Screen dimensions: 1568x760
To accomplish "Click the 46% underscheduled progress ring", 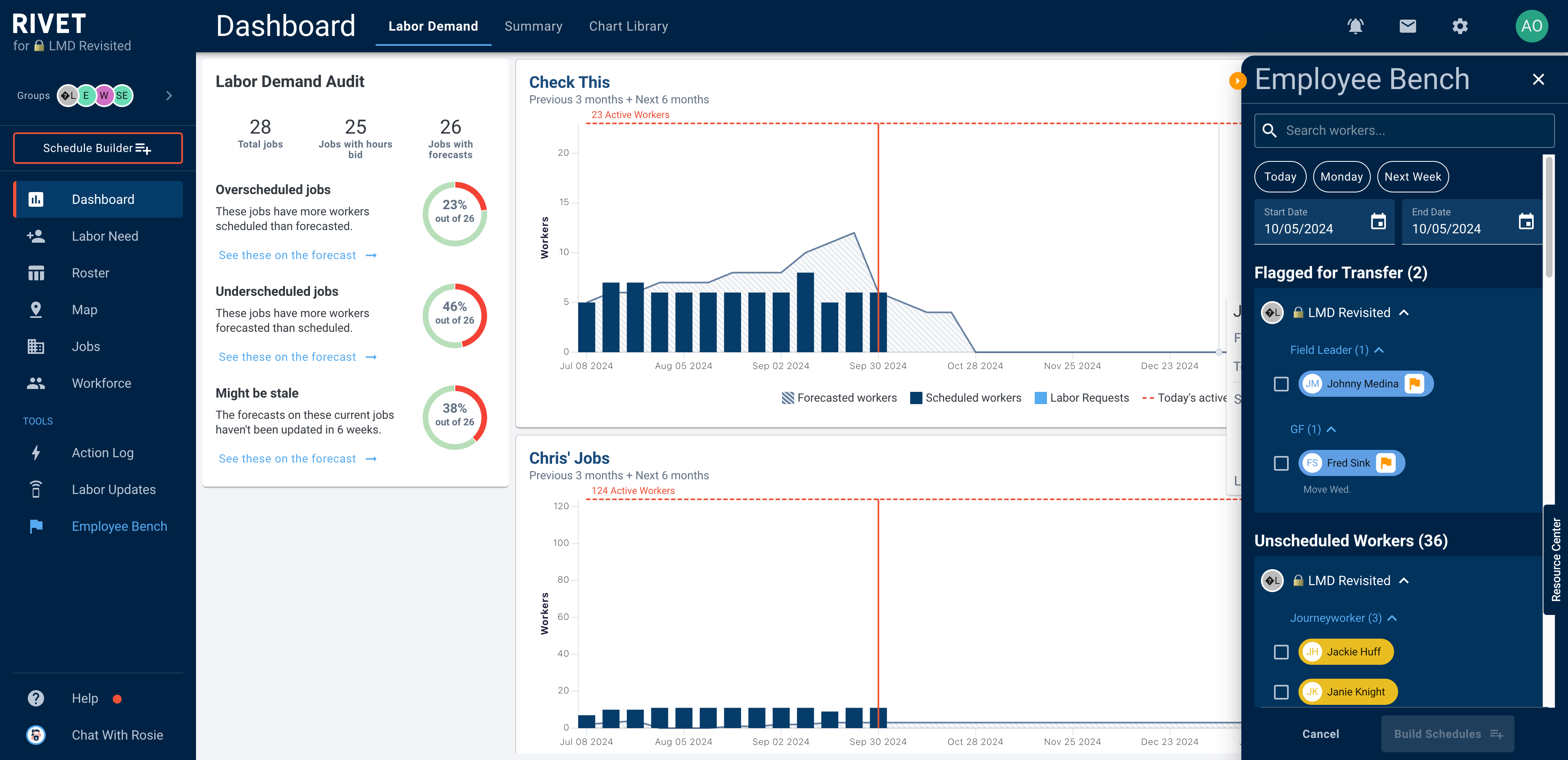I will tap(455, 315).
